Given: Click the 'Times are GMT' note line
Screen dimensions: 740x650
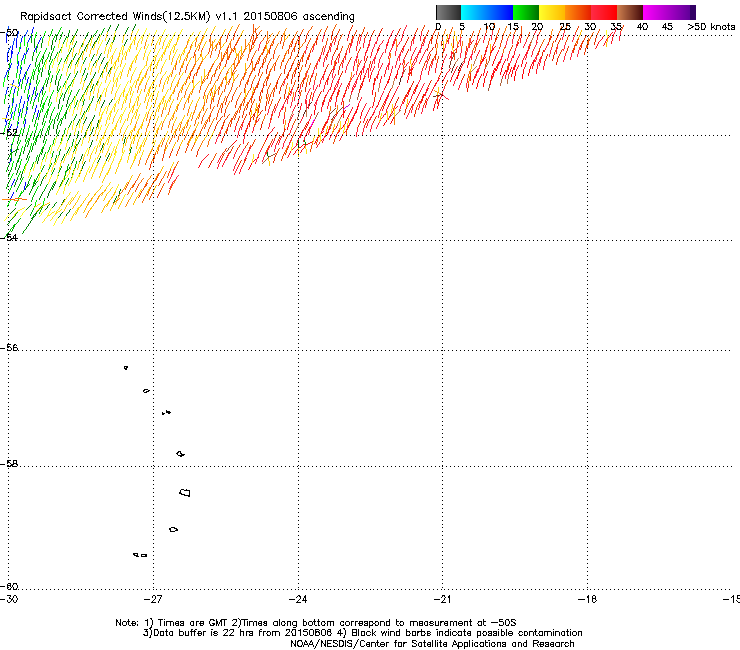Looking at the screenshot, I should [316, 623].
